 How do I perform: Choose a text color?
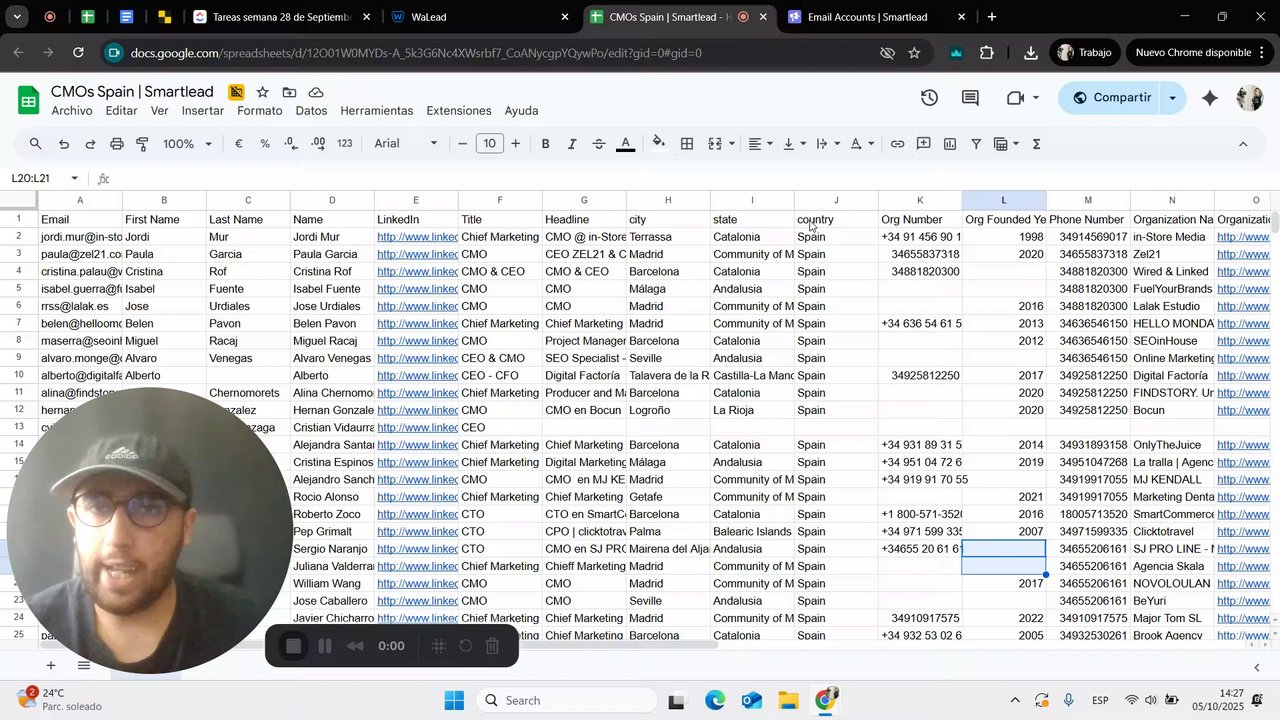pos(626,144)
